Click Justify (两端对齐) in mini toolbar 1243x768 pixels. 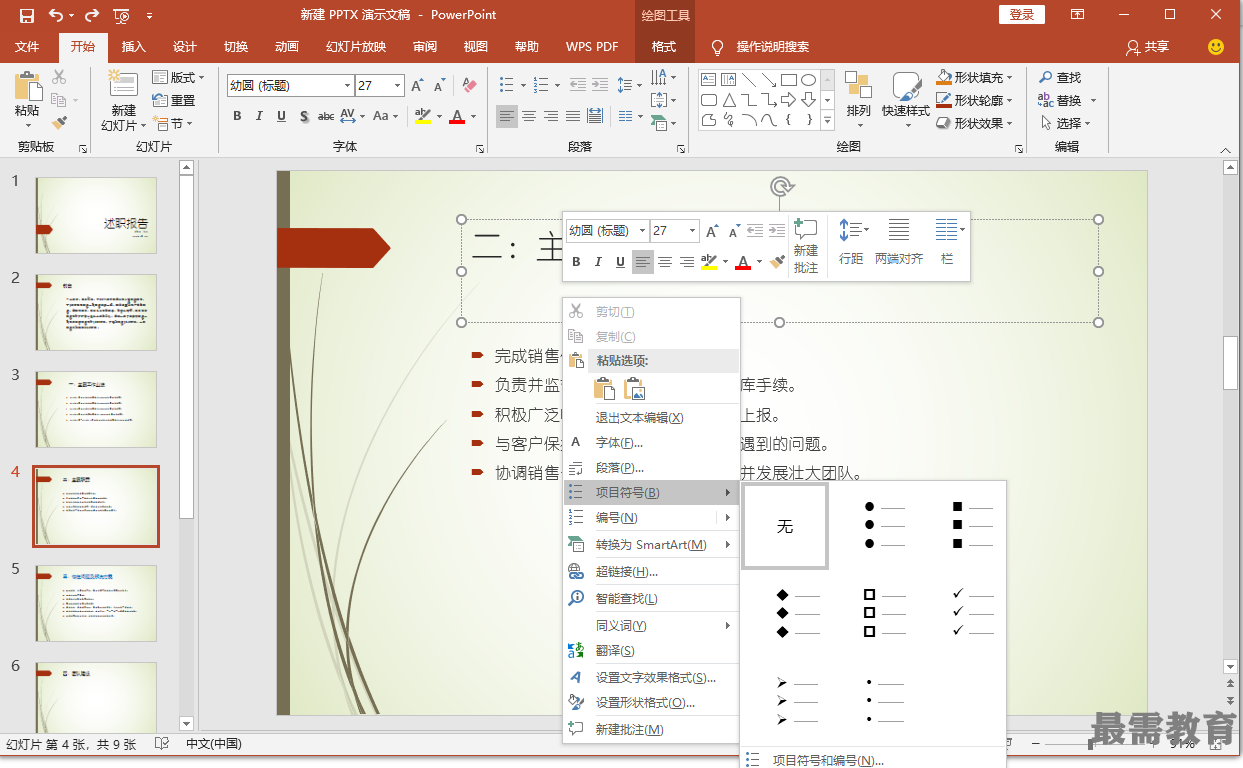(899, 242)
